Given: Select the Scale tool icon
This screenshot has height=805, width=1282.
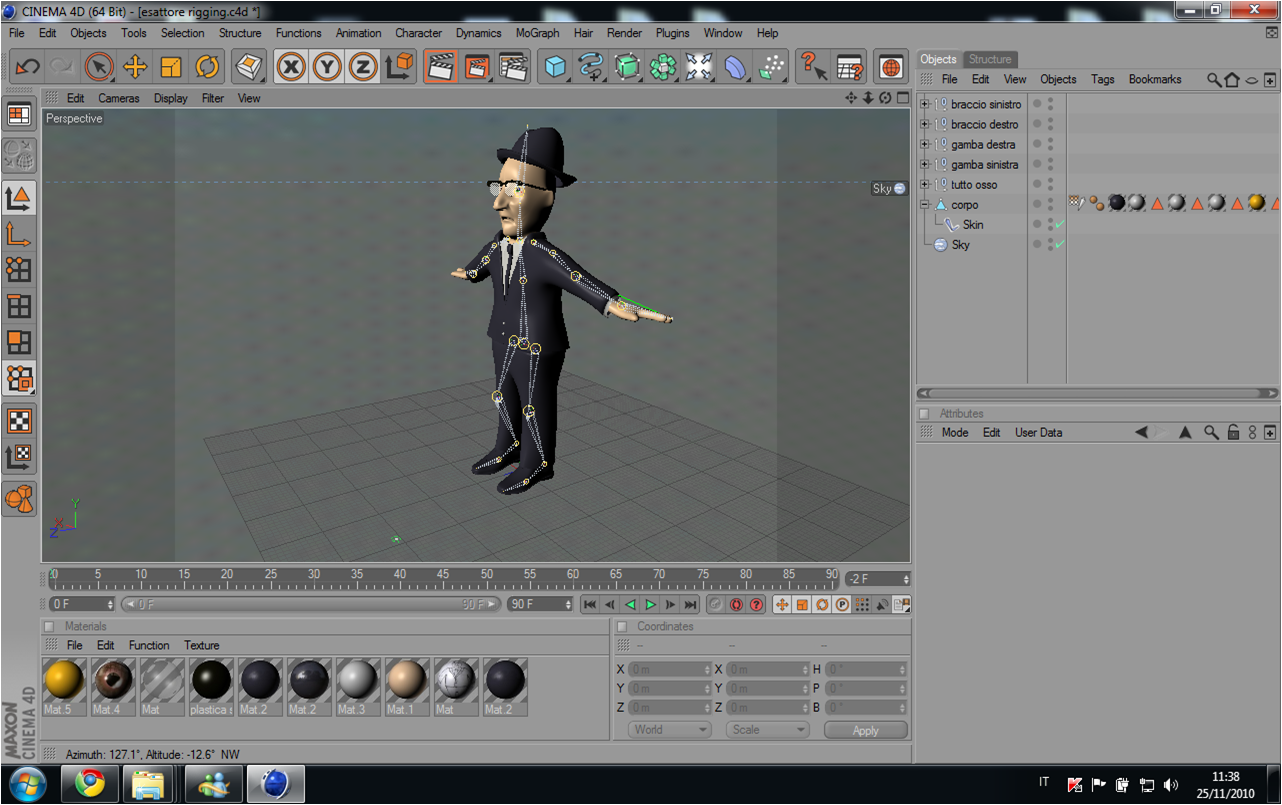Looking at the screenshot, I should pyautogui.click(x=171, y=67).
